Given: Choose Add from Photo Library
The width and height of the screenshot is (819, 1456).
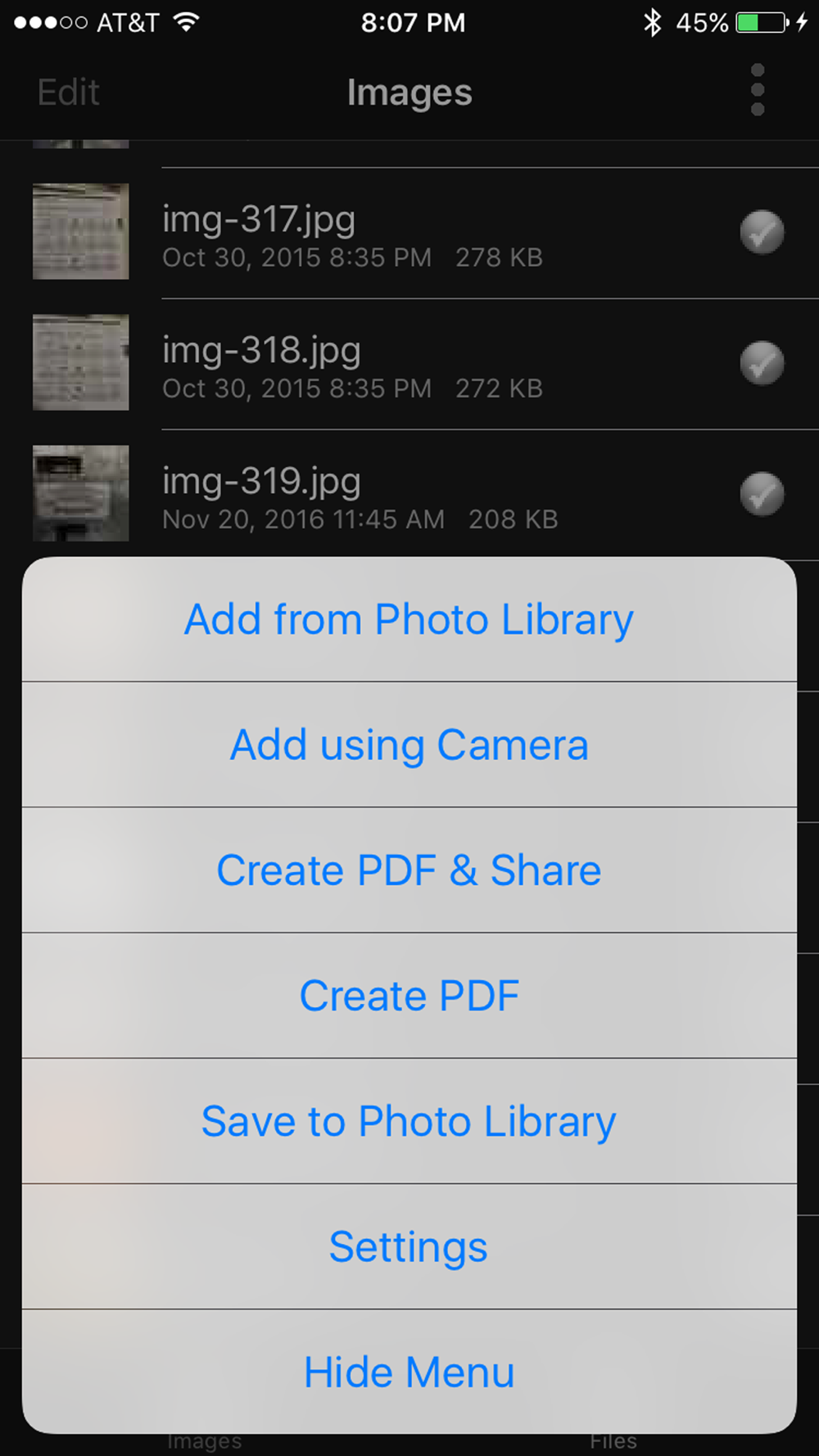Looking at the screenshot, I should [x=409, y=620].
